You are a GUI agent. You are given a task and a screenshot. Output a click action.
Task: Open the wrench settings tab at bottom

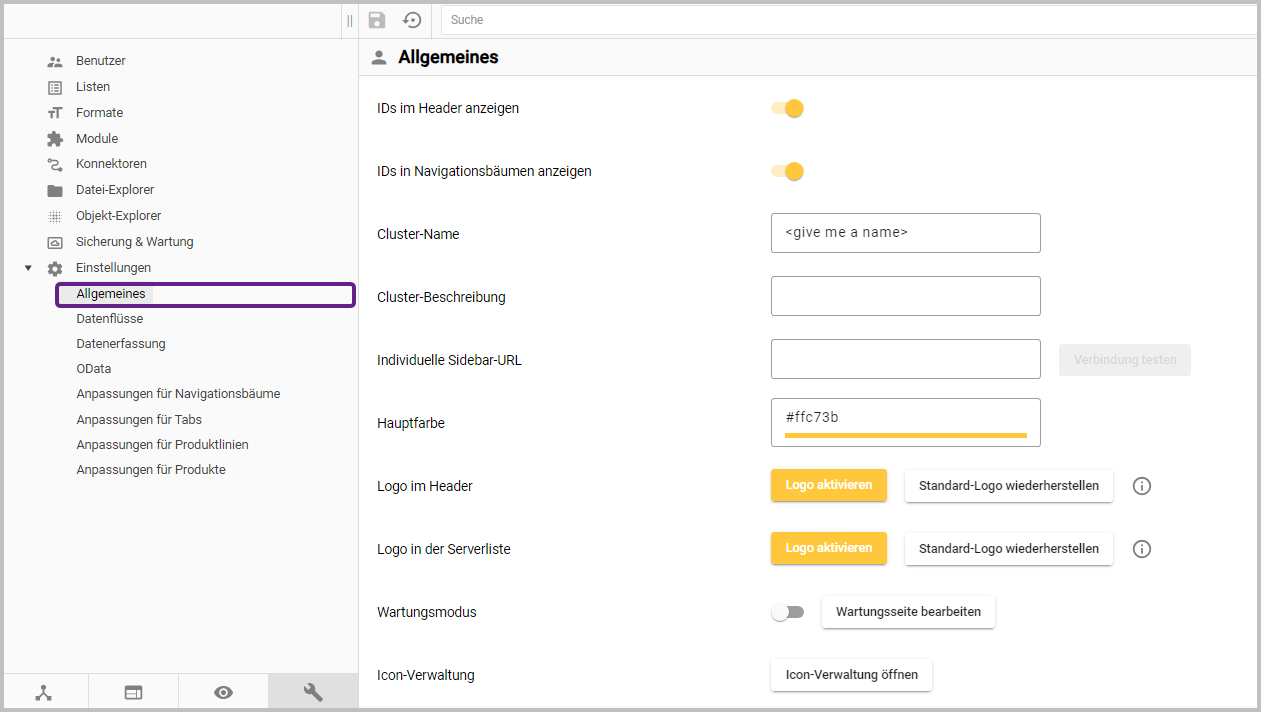[312, 692]
